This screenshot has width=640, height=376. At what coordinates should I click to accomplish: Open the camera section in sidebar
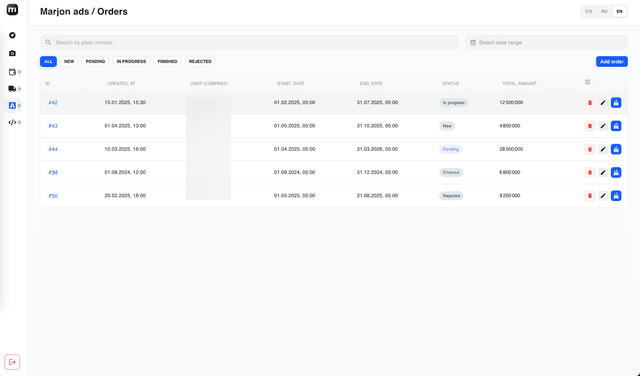point(12,53)
